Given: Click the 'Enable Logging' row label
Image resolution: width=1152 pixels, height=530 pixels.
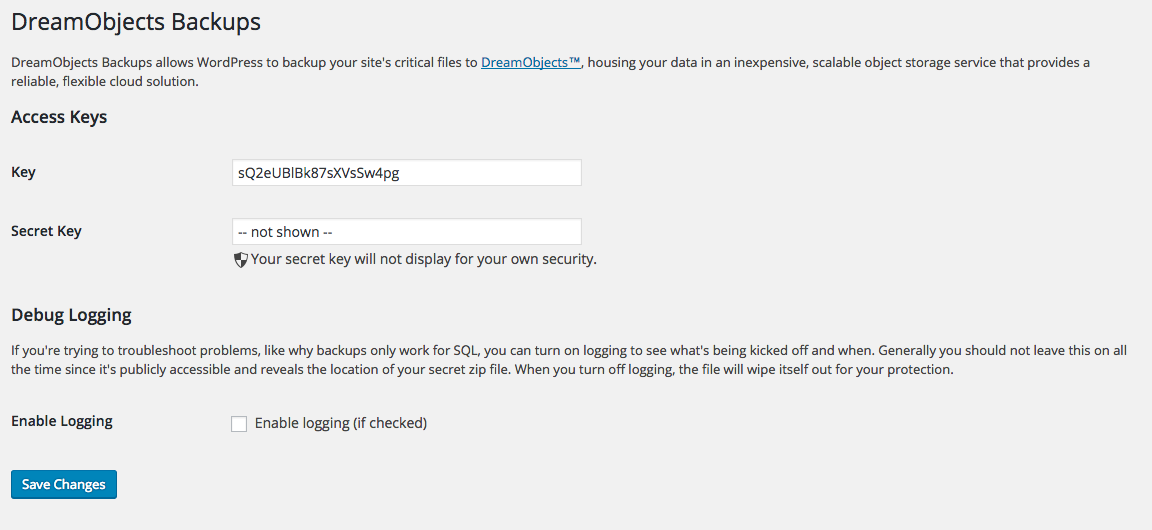Looking at the screenshot, I should click(62, 421).
